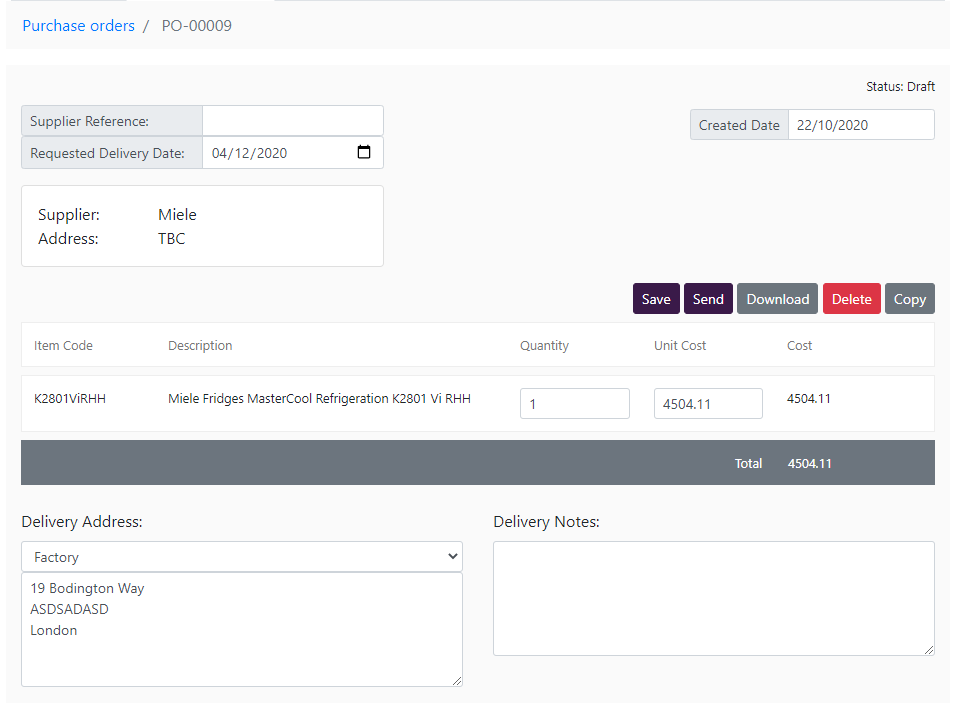Click the Cost column header
The height and width of the screenshot is (726, 965).
[x=799, y=346]
